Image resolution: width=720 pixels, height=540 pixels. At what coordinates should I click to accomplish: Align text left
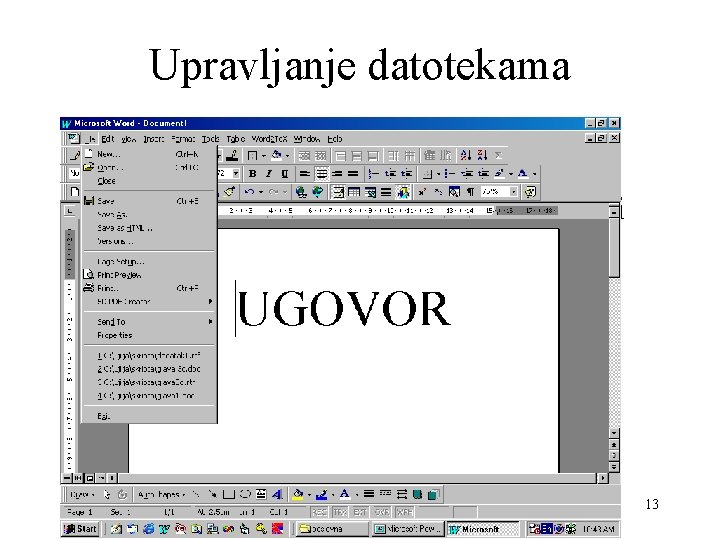304,174
